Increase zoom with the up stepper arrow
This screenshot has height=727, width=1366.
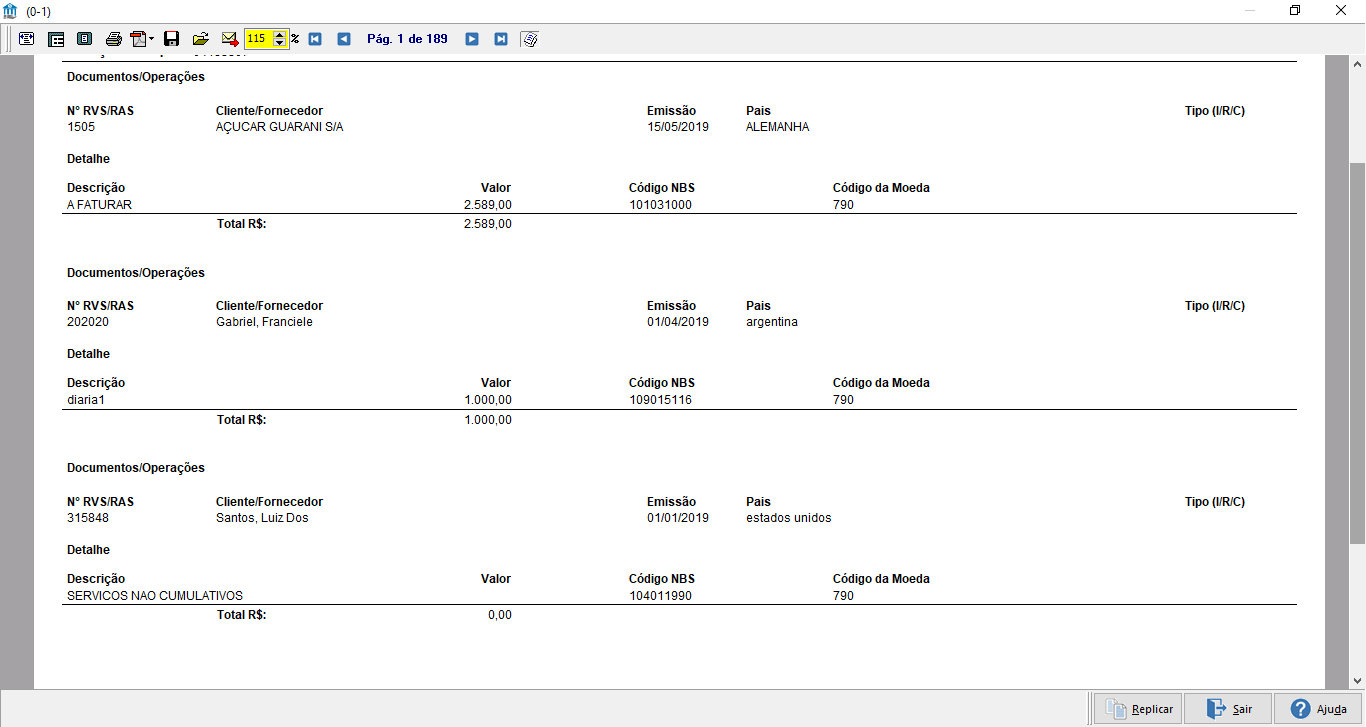280,35
